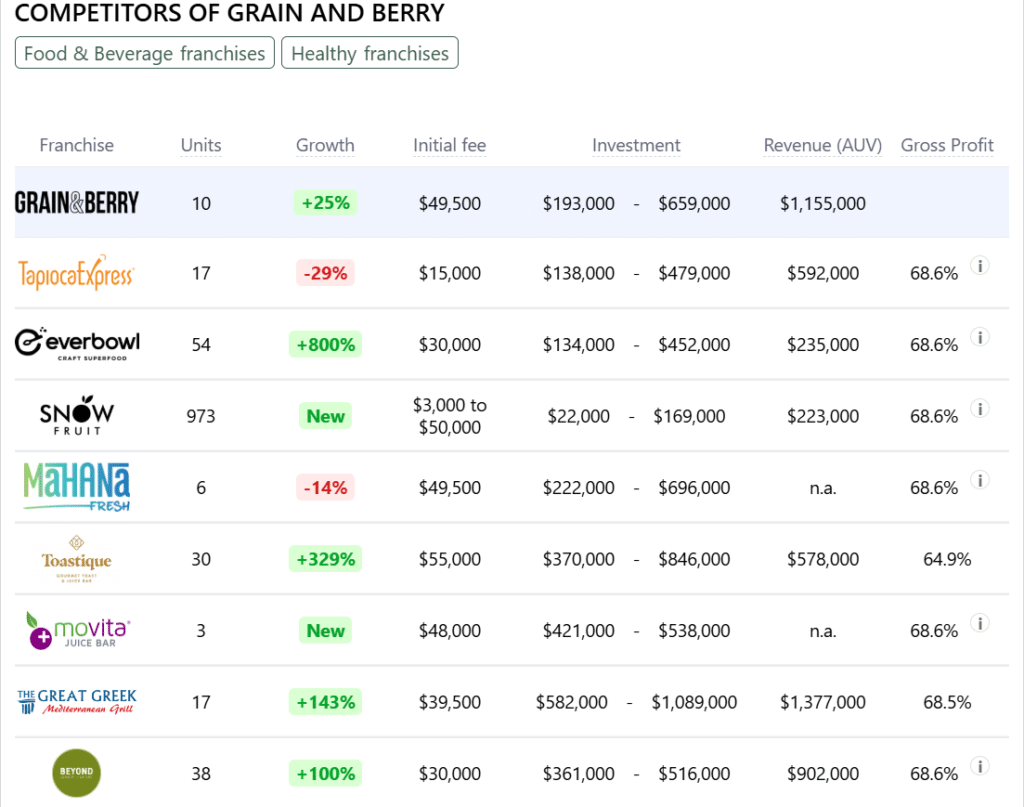
Task: Click the $1,089,000 investment maximum
Action: click(694, 702)
